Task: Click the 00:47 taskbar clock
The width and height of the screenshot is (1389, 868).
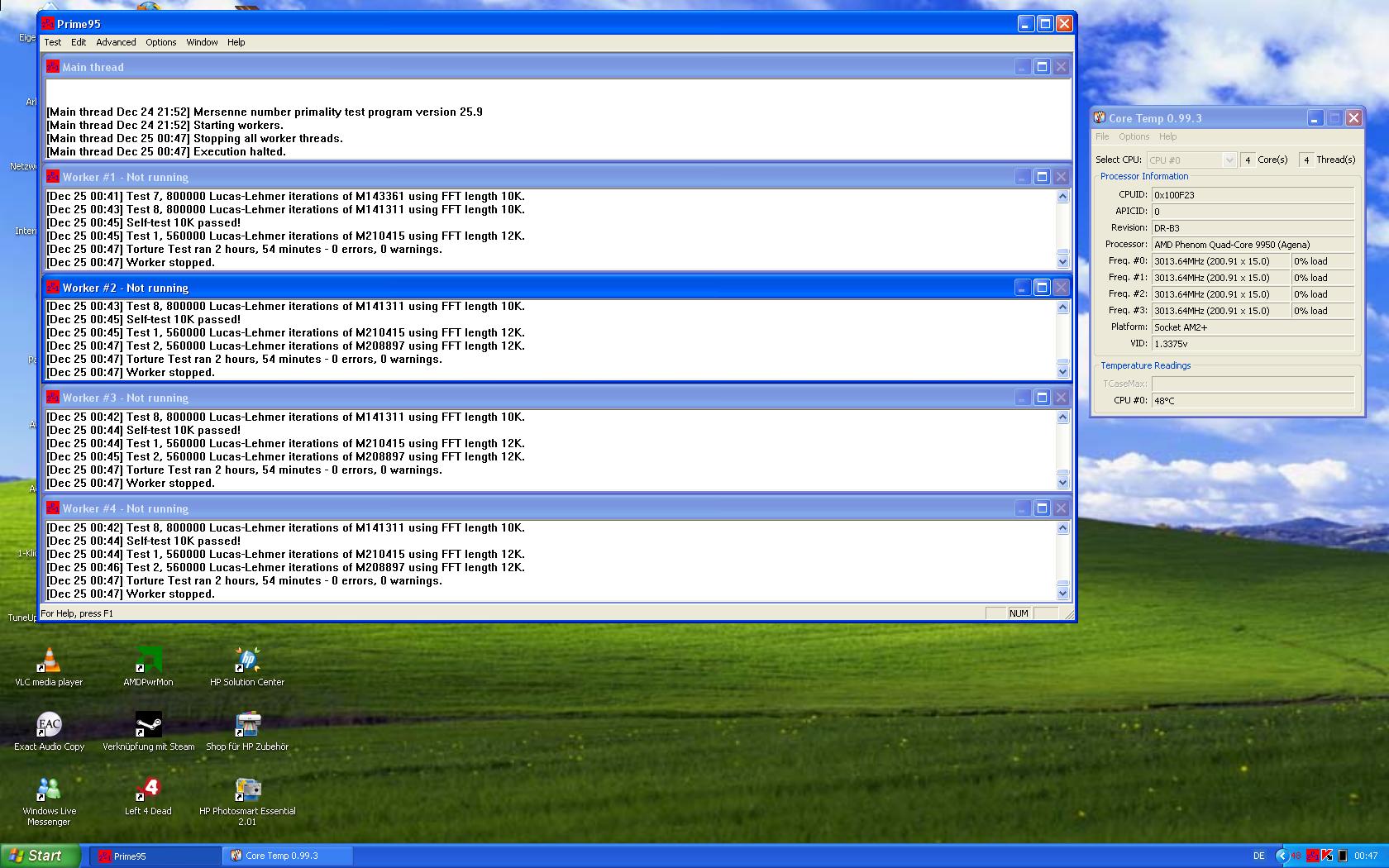Action: click(x=1366, y=856)
